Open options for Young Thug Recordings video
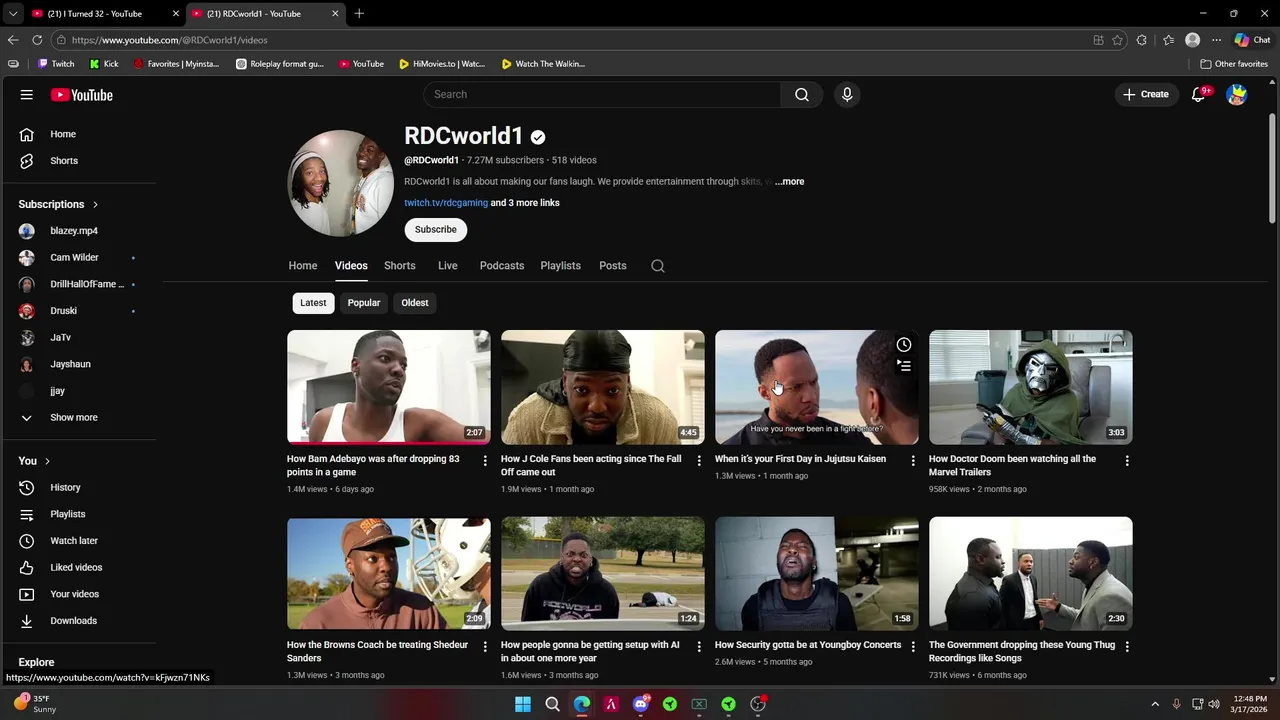Viewport: 1280px width, 720px height. pyautogui.click(x=1127, y=646)
